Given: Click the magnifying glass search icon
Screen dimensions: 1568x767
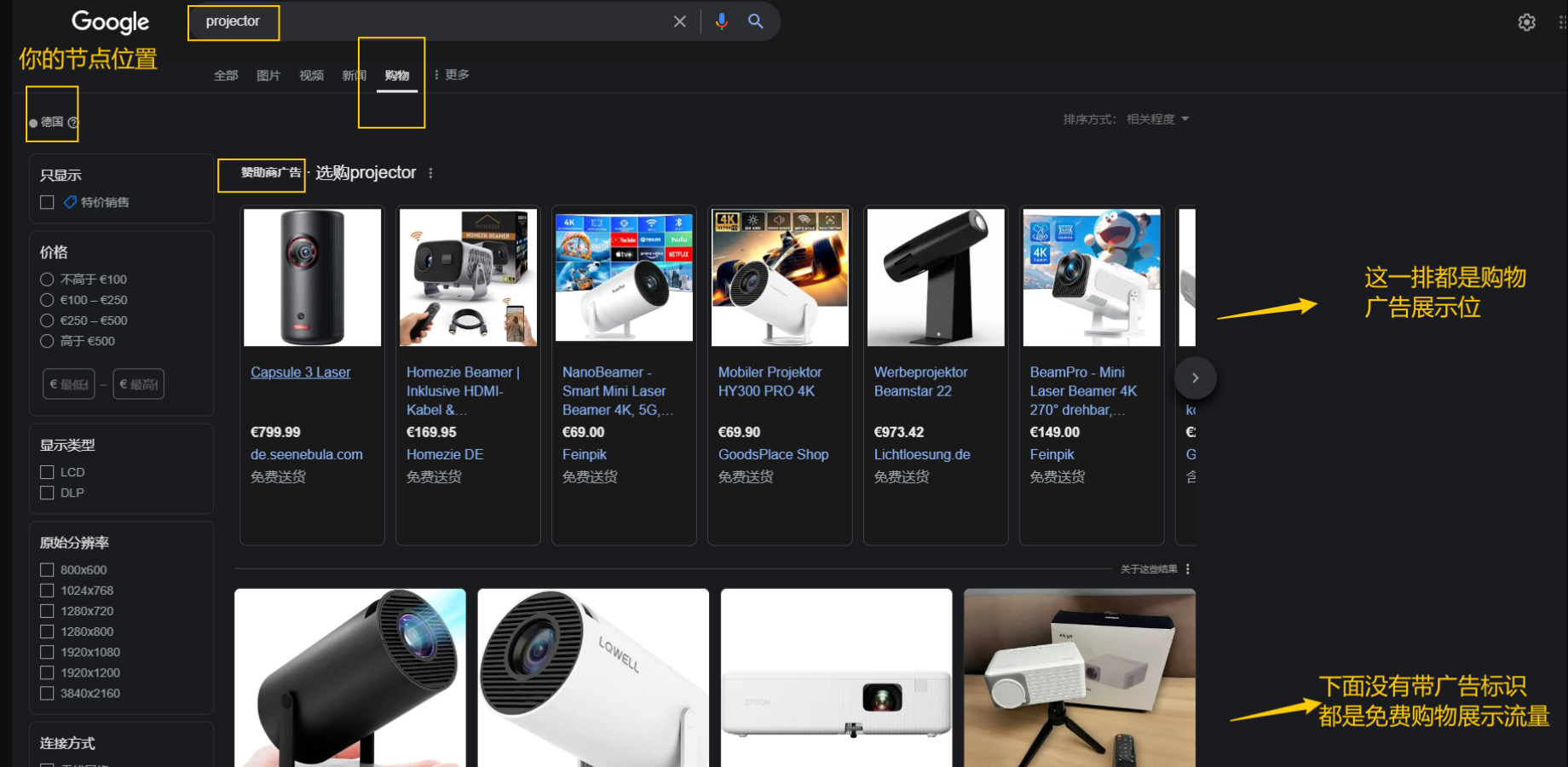Looking at the screenshot, I should point(756,21).
